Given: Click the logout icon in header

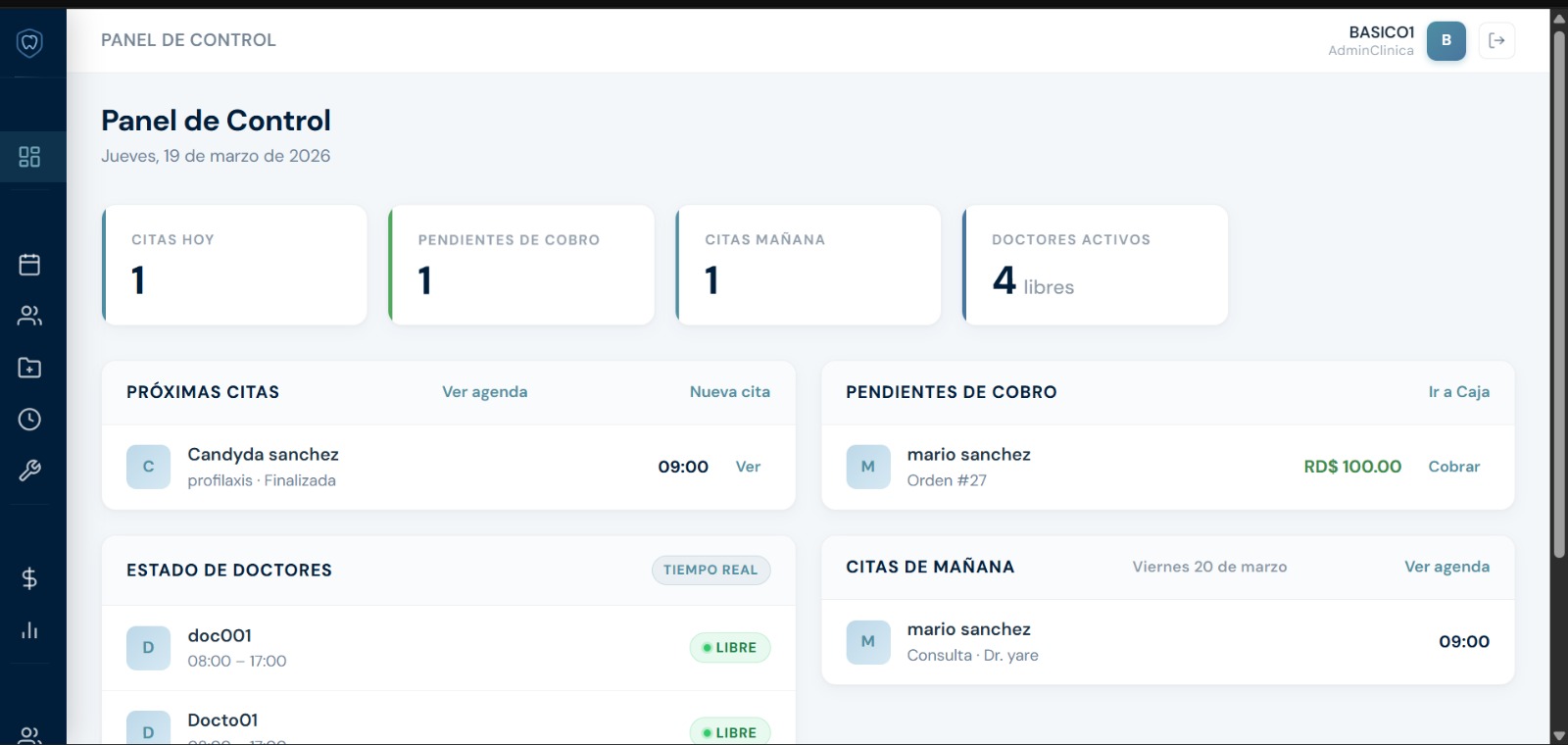Looking at the screenshot, I should click(1496, 41).
